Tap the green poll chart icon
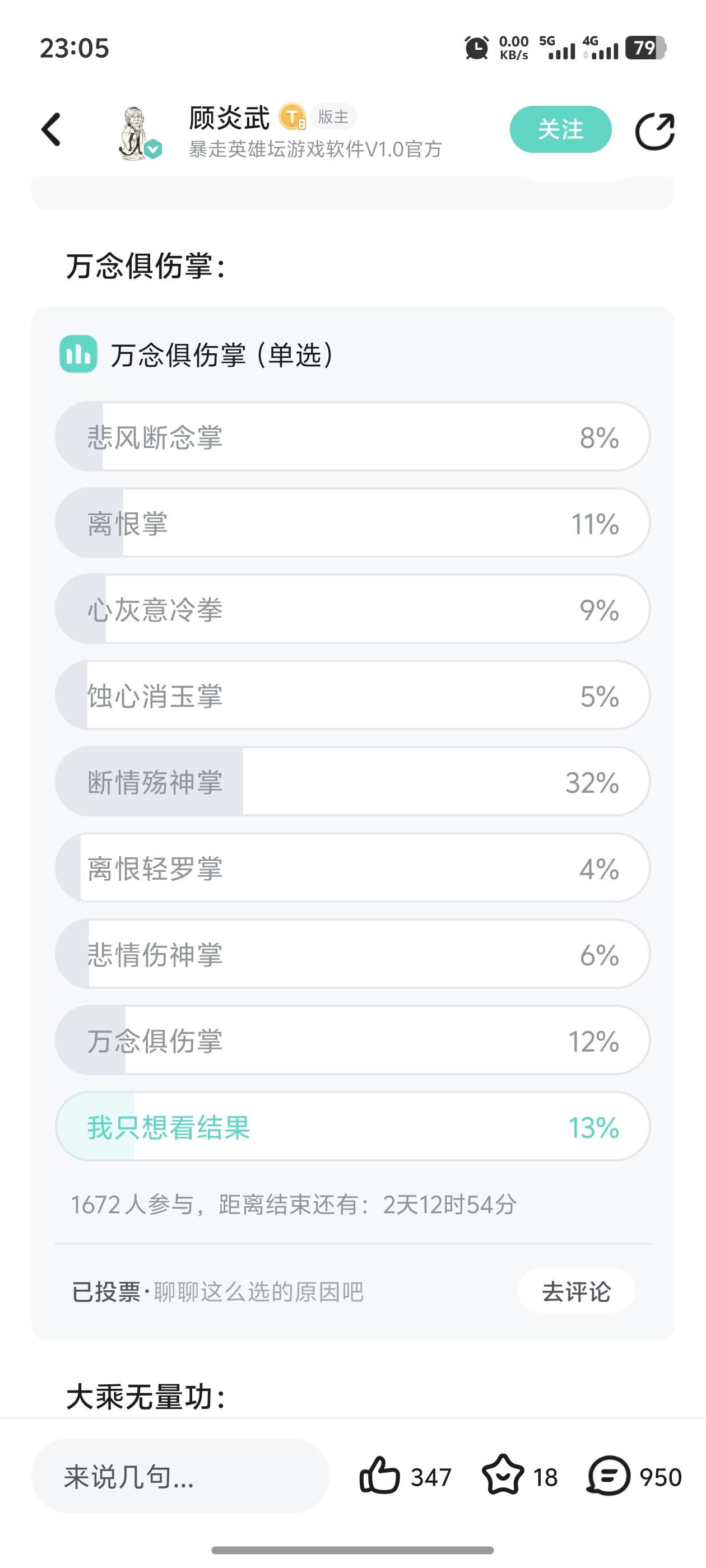The image size is (706, 1568). pyautogui.click(x=78, y=354)
